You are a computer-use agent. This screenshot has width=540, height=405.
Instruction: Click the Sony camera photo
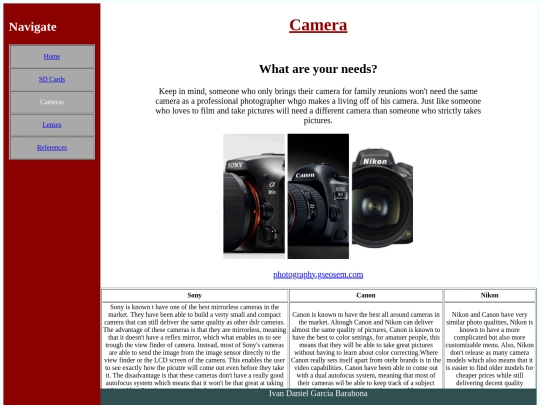pyautogui.click(x=254, y=196)
